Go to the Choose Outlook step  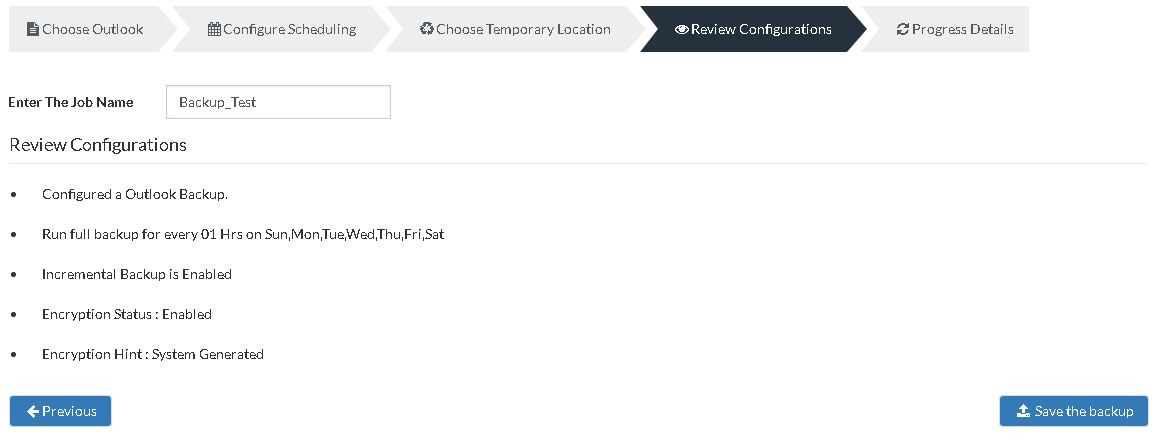pyautogui.click(x=87, y=30)
